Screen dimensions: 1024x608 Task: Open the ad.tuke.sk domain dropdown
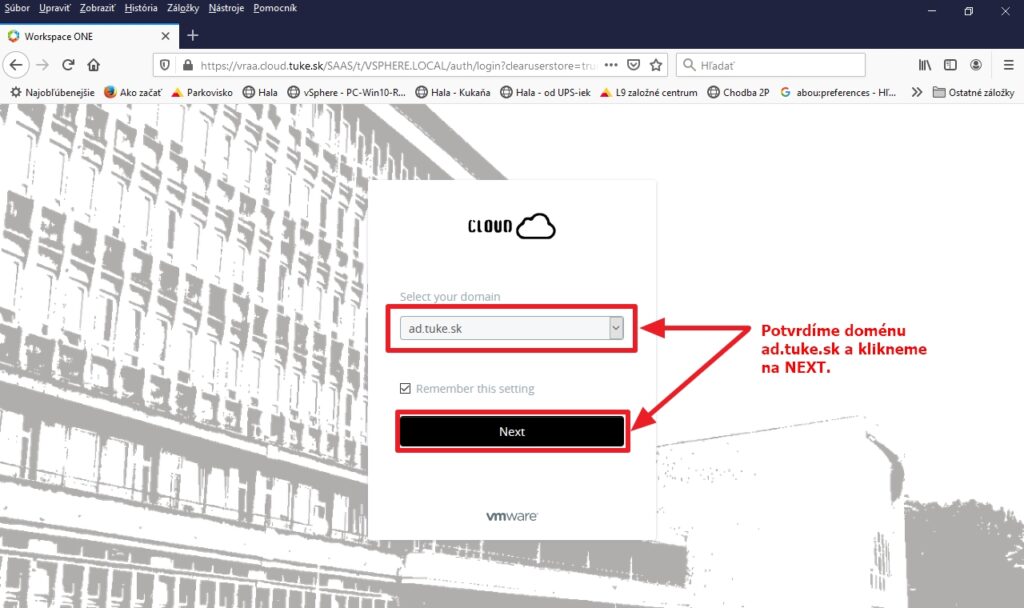(511, 329)
